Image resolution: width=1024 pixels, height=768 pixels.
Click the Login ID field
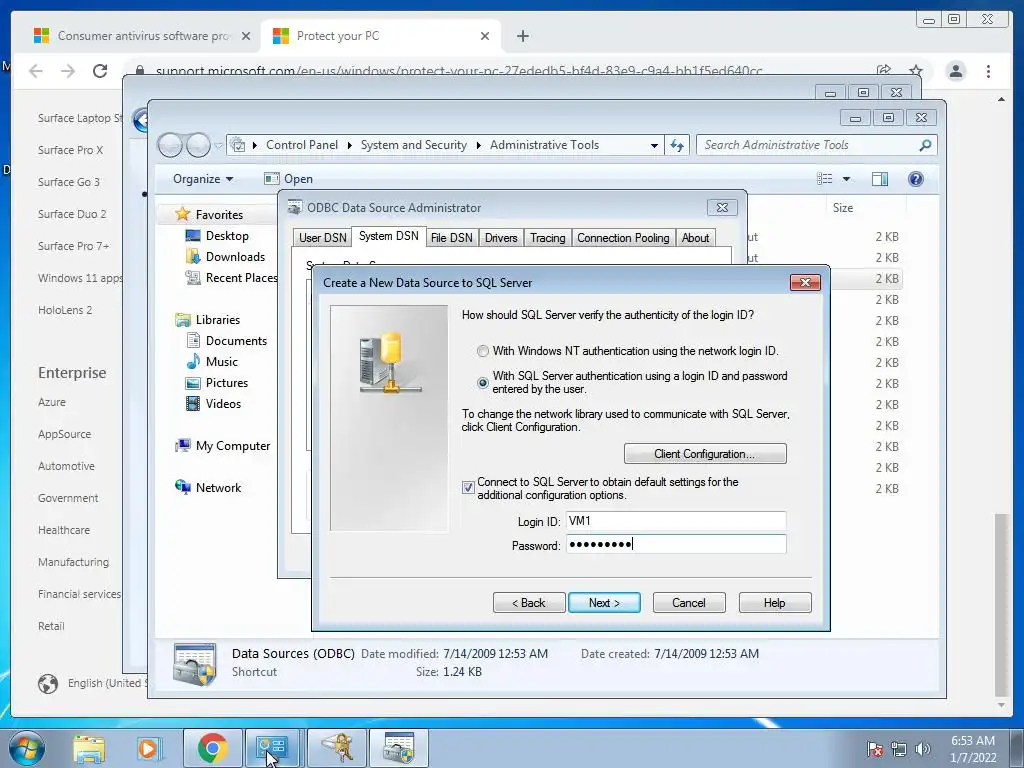coord(676,521)
